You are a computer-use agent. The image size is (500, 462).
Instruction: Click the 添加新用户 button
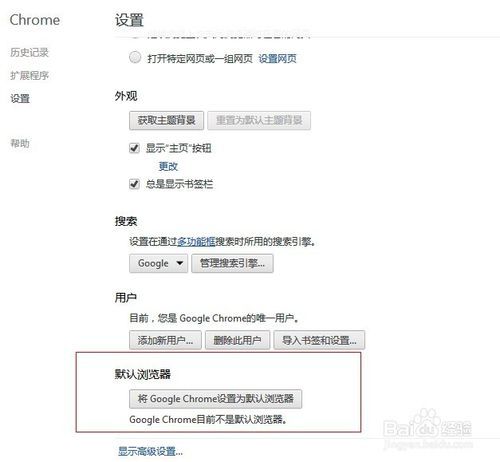tap(165, 340)
